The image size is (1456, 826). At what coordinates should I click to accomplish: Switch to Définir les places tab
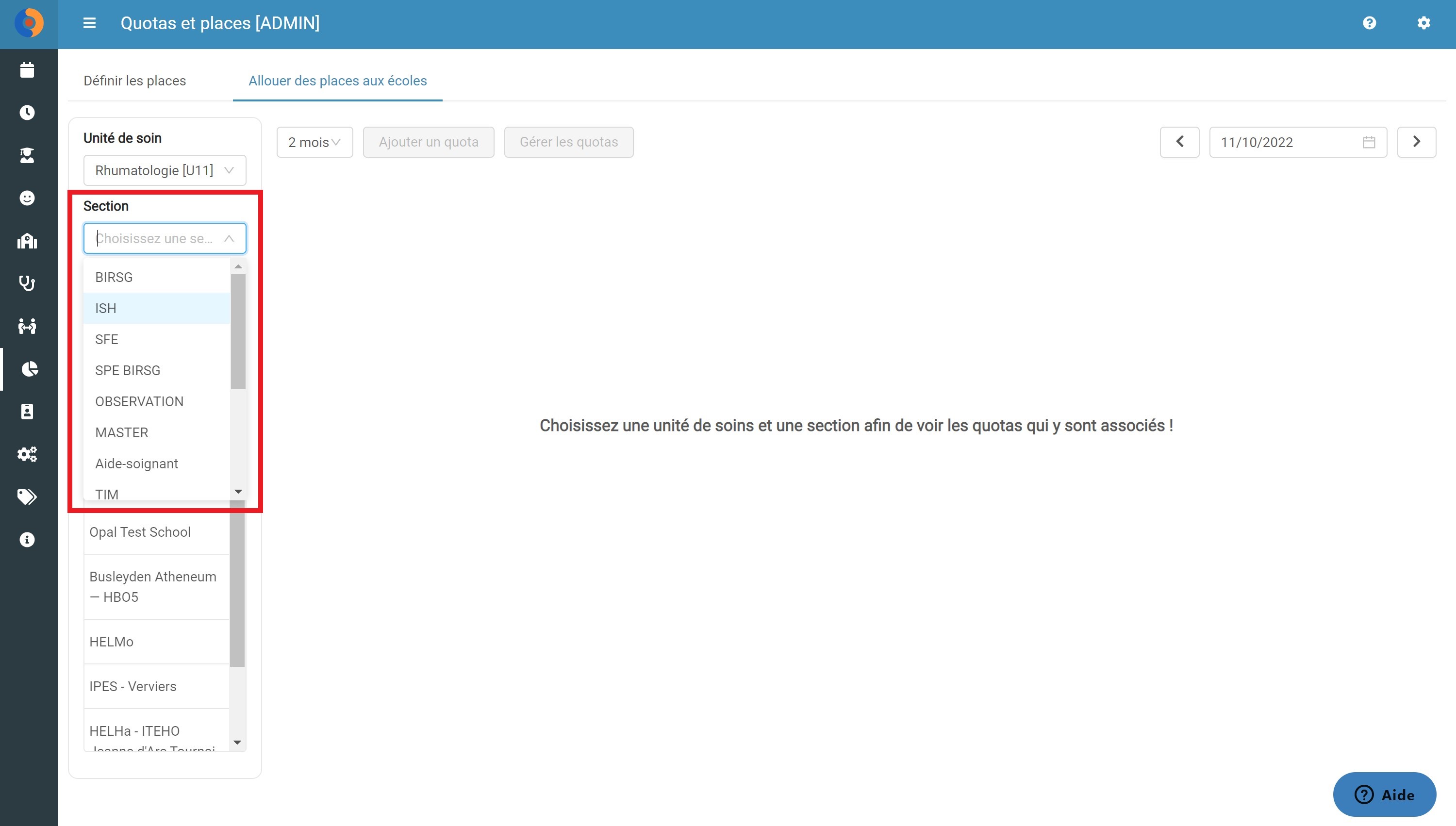click(134, 81)
